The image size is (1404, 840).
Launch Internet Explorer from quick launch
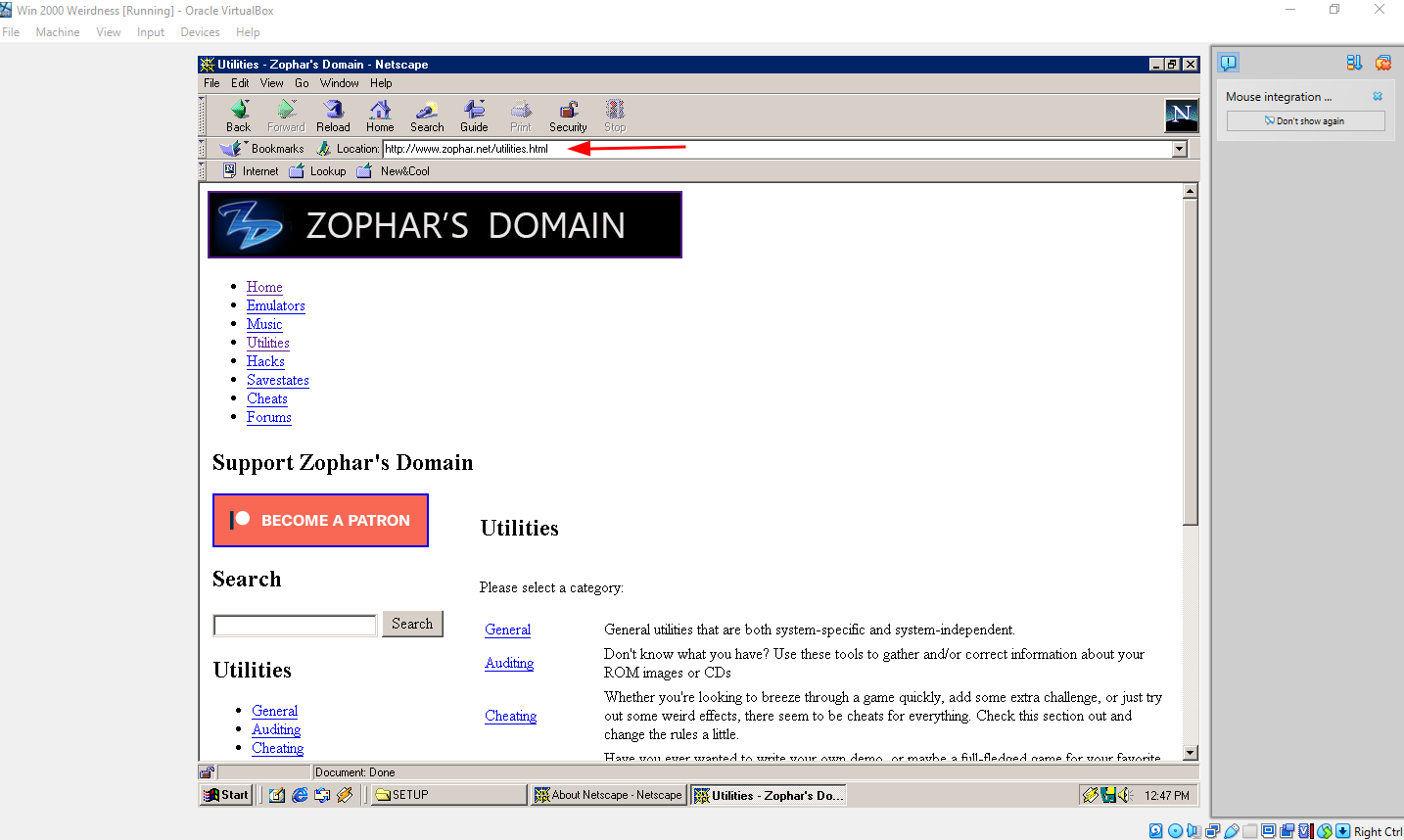coord(300,795)
